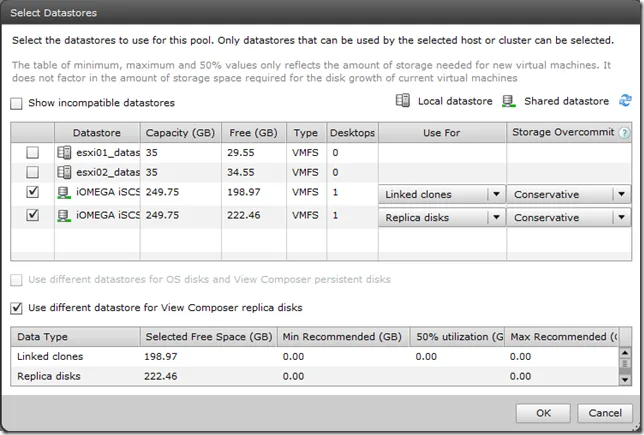The width and height of the screenshot is (644, 435).
Task: Click the shared icon of the 222.46 free iOMEGA datastore
Action: point(64,216)
